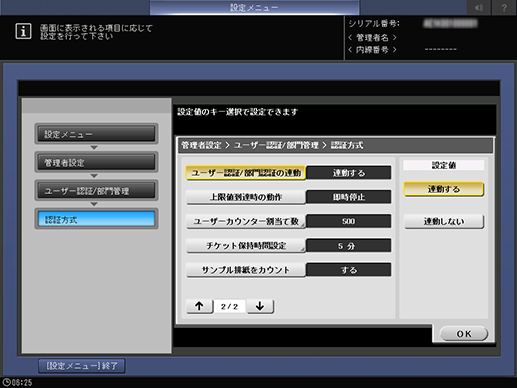Open チケット保持時間設定 setting

tap(246, 246)
